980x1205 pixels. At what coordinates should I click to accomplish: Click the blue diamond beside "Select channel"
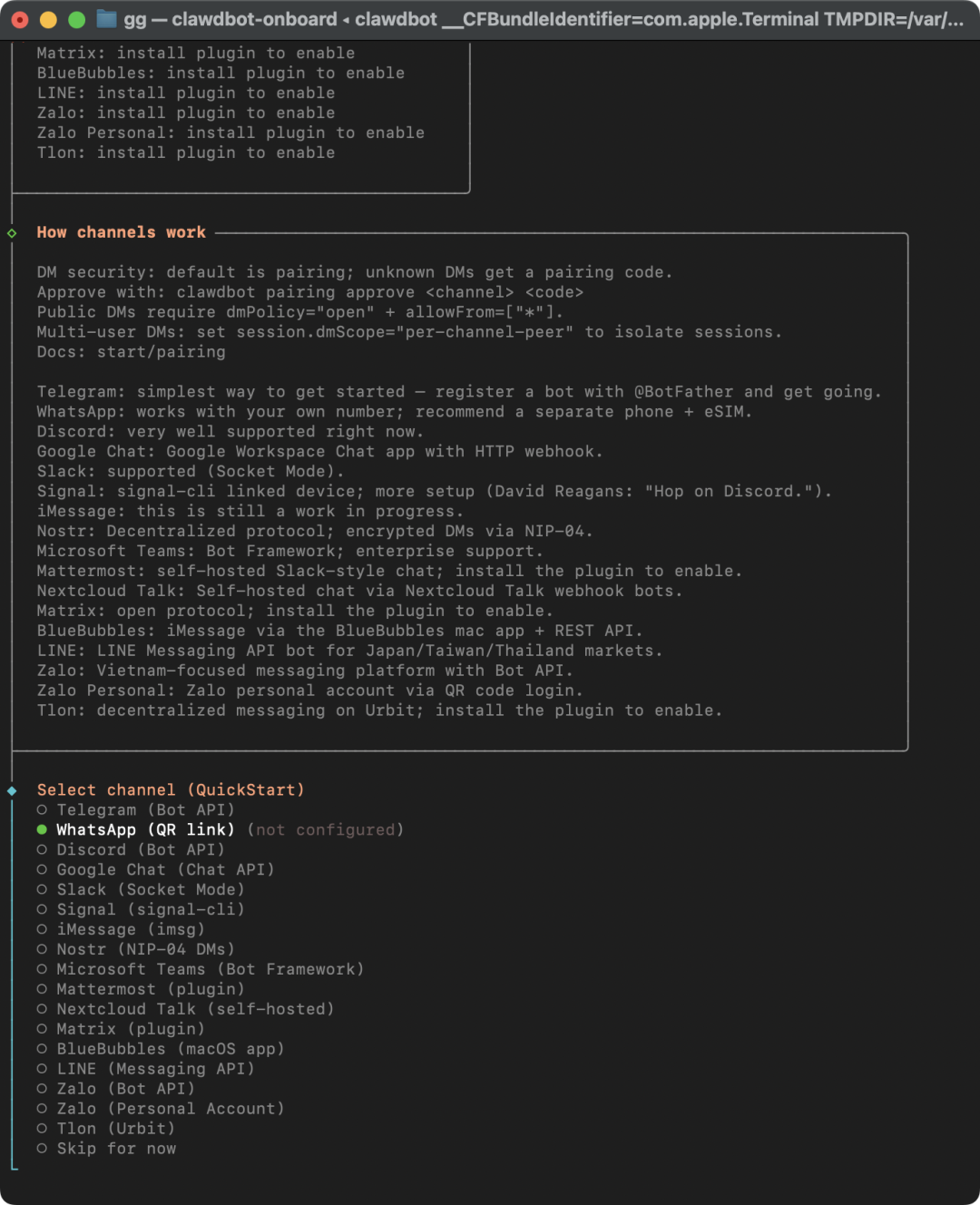(x=12, y=790)
